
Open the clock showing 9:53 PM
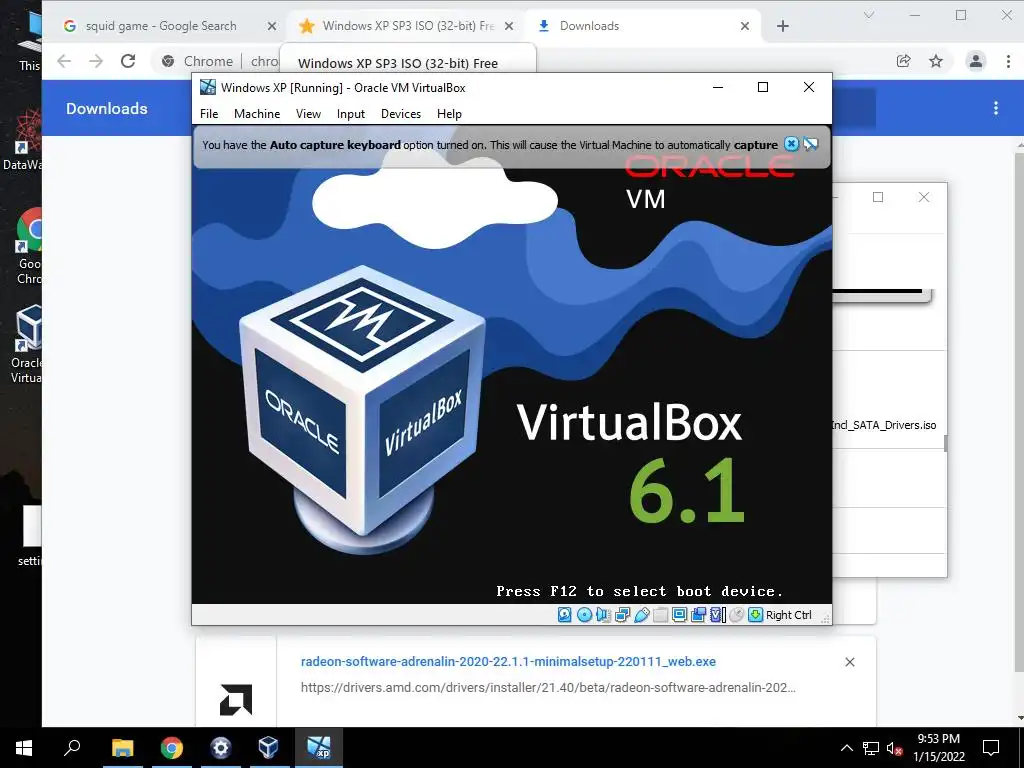938,748
